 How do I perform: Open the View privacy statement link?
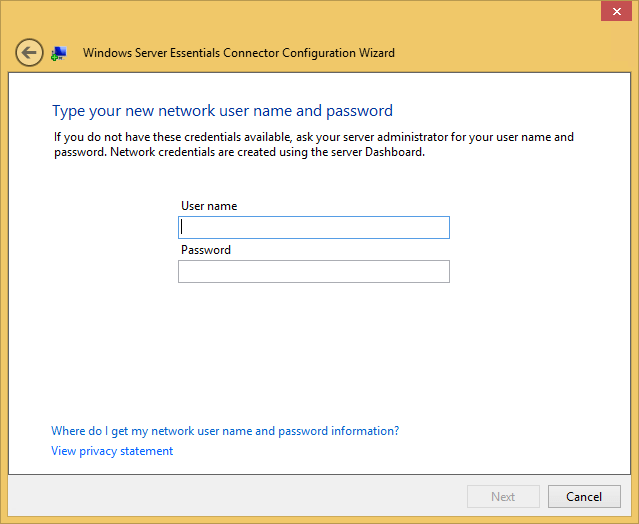point(112,451)
